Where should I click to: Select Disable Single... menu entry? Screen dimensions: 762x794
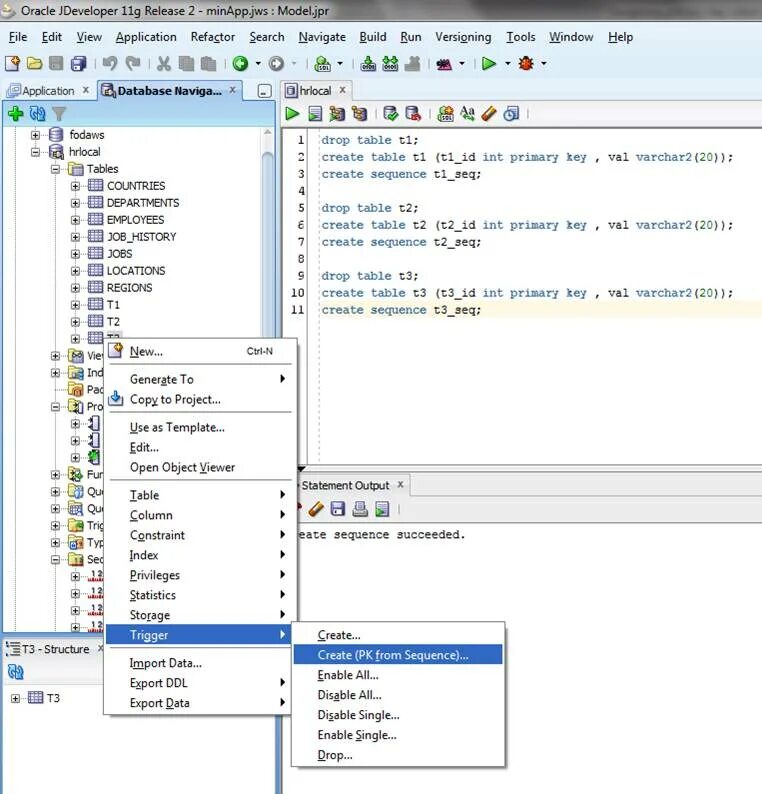(398, 715)
